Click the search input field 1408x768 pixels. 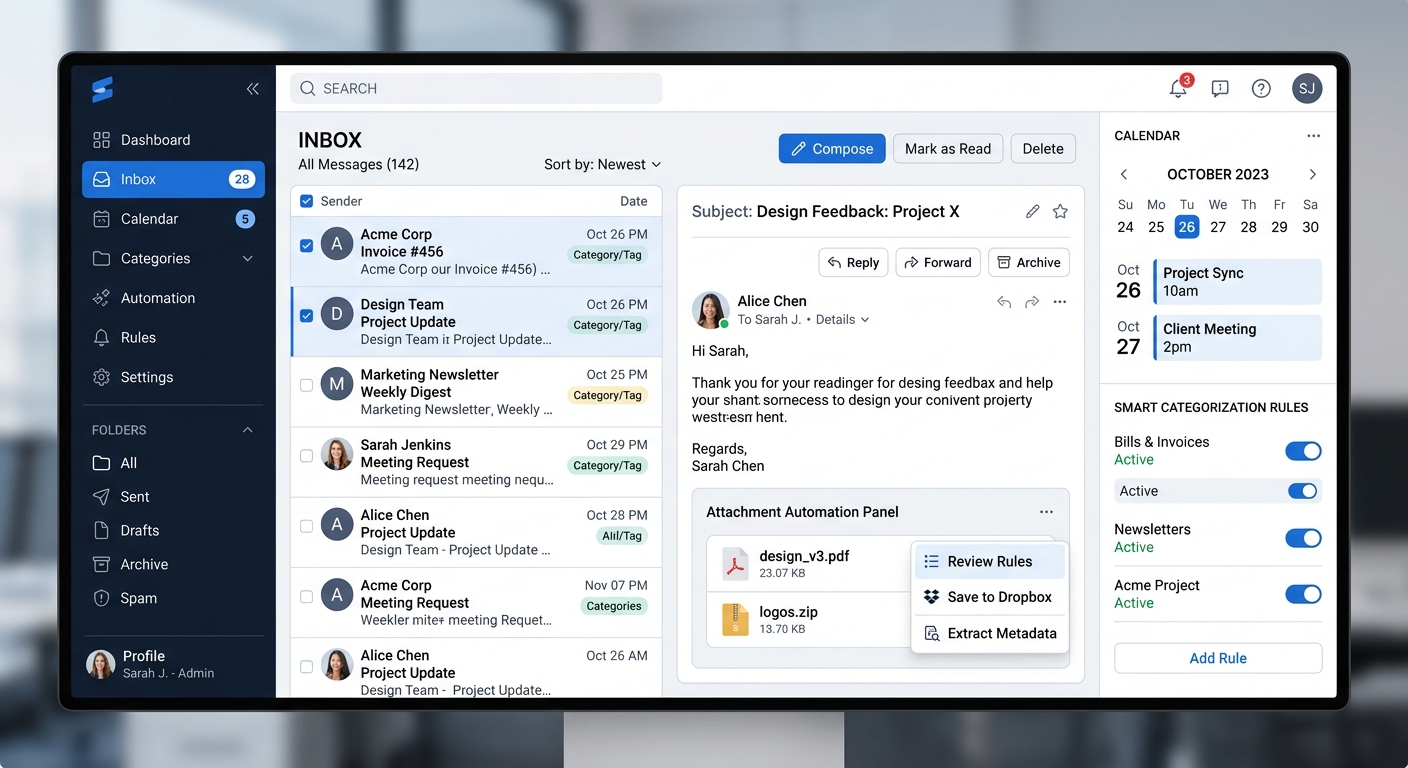click(x=475, y=88)
